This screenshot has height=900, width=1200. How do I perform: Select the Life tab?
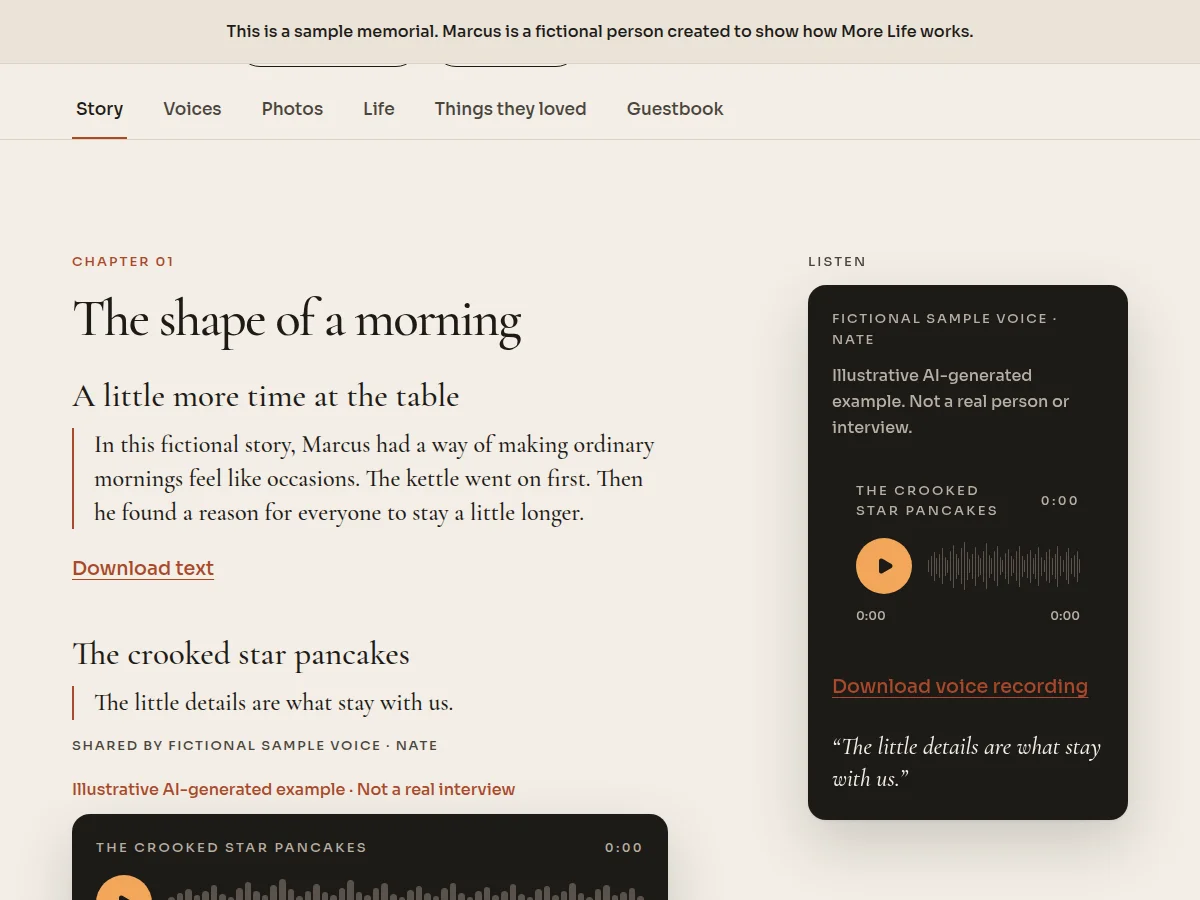tap(378, 109)
